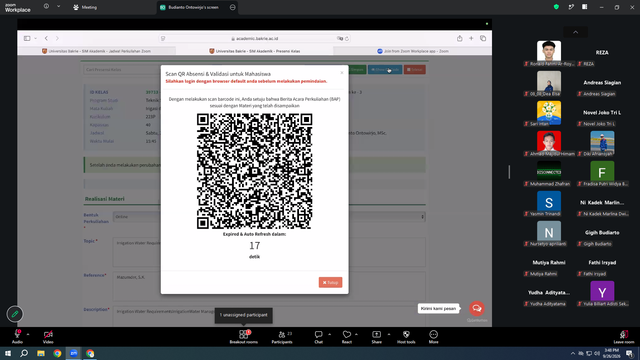Click the QR code image
This screenshot has width=640, height=360.
pos(255,171)
